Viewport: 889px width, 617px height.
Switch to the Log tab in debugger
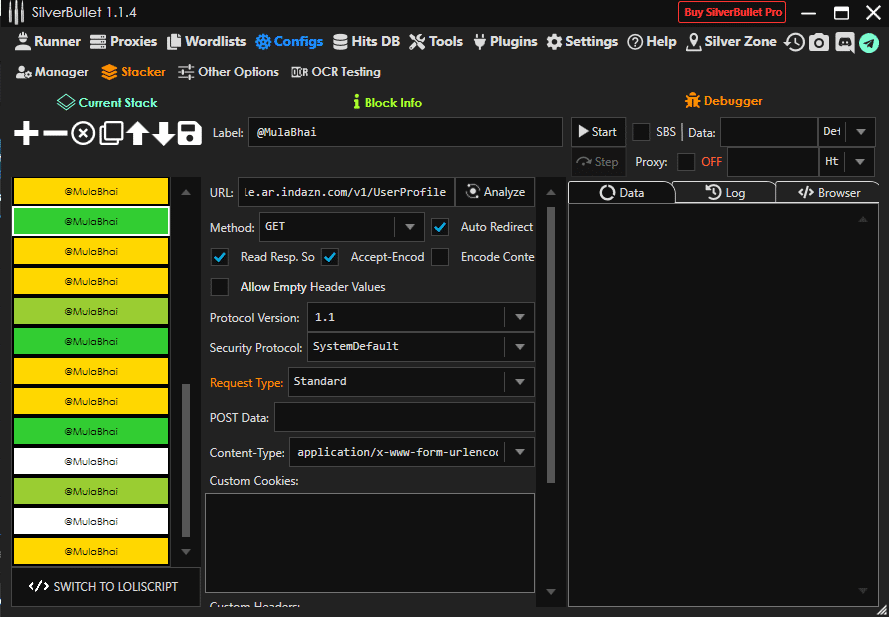tap(725, 193)
